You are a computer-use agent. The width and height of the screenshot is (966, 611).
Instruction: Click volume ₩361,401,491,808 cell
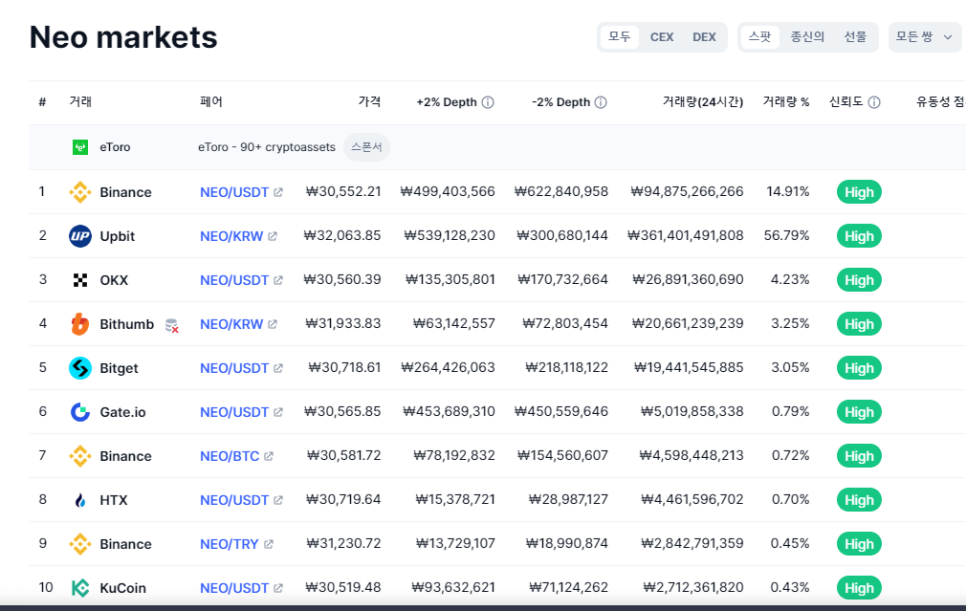[x=685, y=236]
